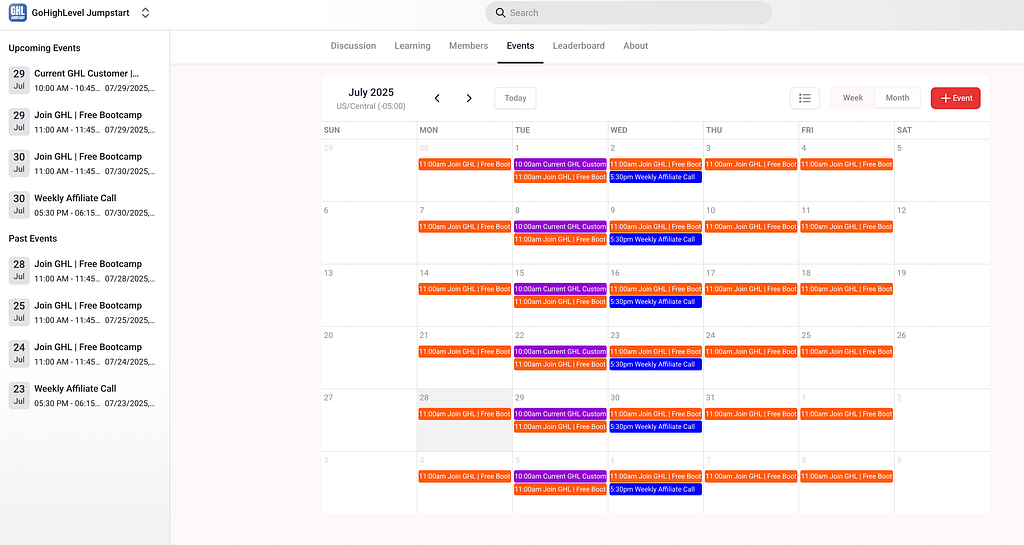Image resolution: width=1024 pixels, height=545 pixels.
Task: Click the 23 Jul date badge
Action: click(19, 395)
